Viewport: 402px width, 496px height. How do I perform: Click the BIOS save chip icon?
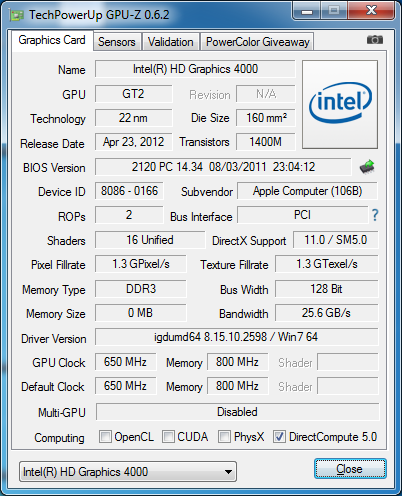tap(367, 166)
